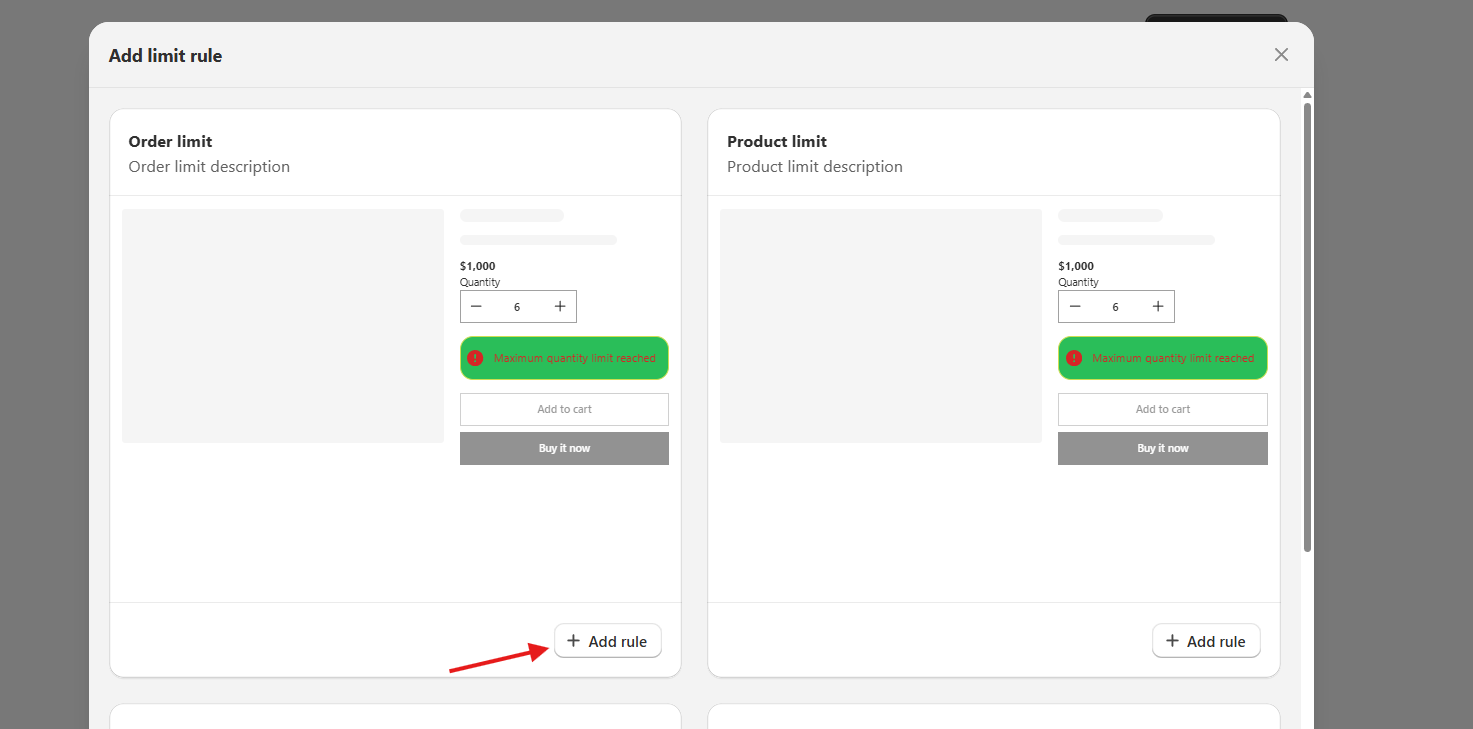Click the quantity value in Product limit preview

(x=1116, y=307)
